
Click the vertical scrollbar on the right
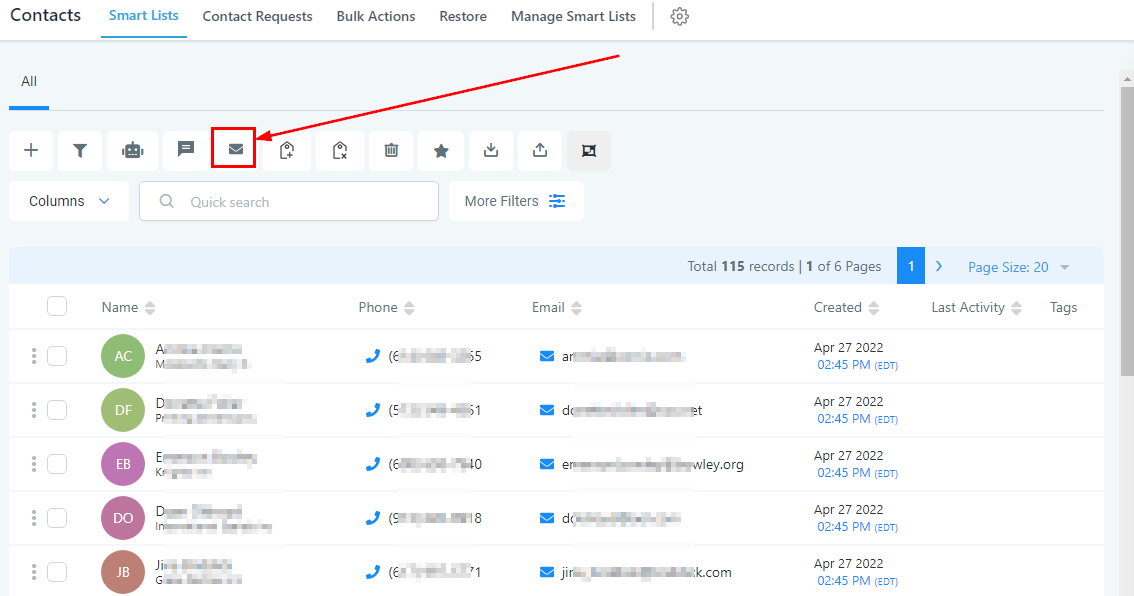pos(1126,230)
